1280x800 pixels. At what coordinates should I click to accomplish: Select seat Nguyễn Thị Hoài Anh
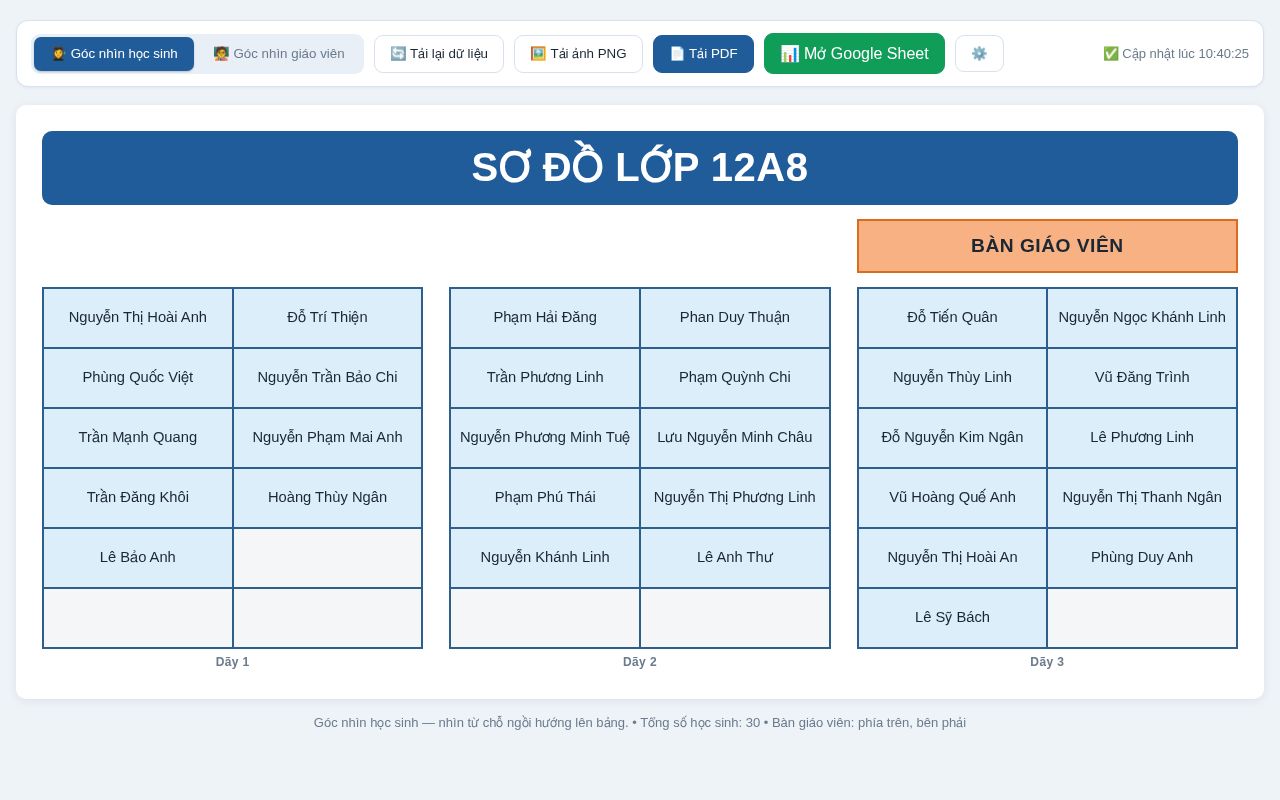[x=138, y=318]
